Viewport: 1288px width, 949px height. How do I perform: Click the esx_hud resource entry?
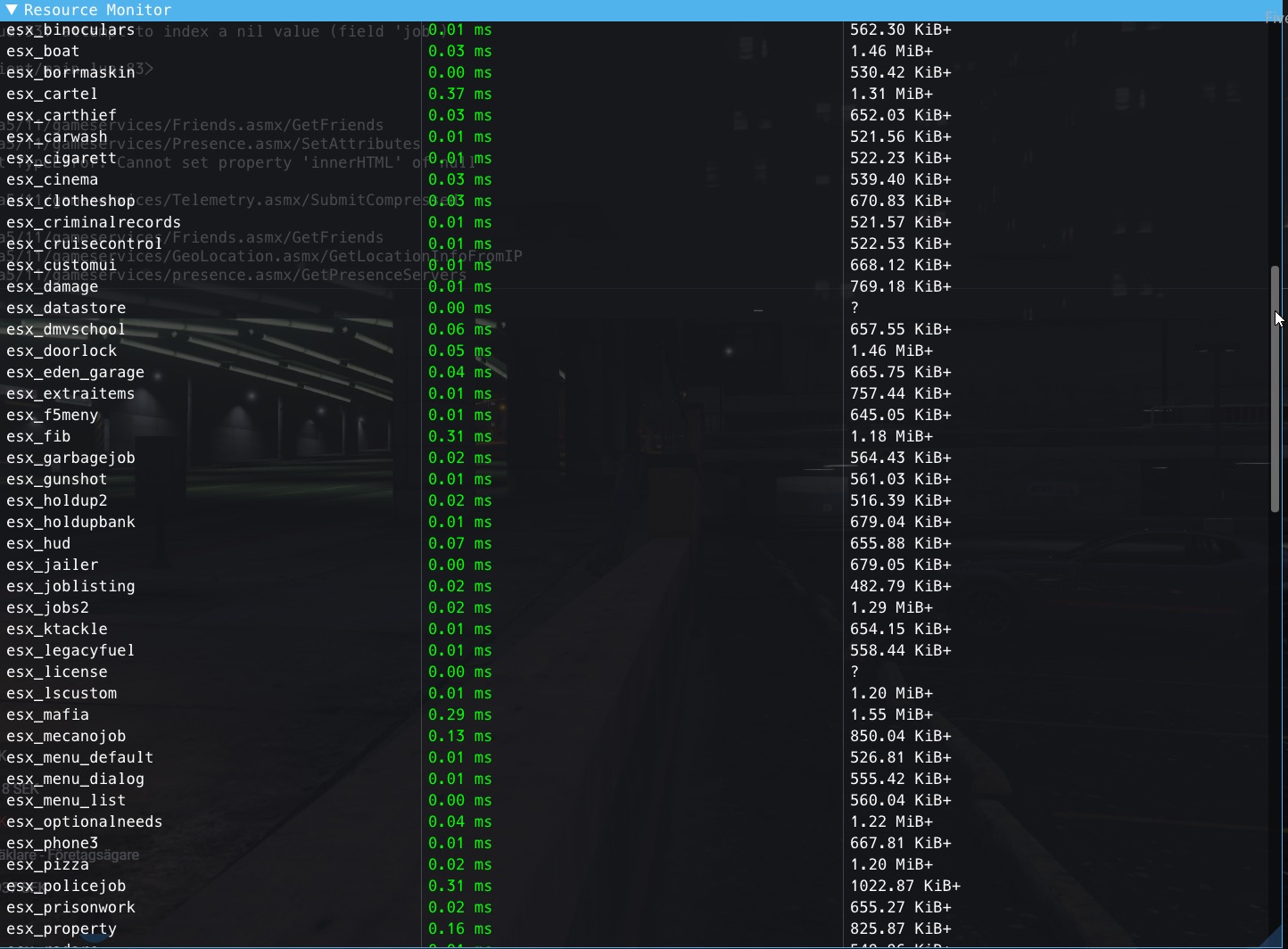click(x=38, y=543)
